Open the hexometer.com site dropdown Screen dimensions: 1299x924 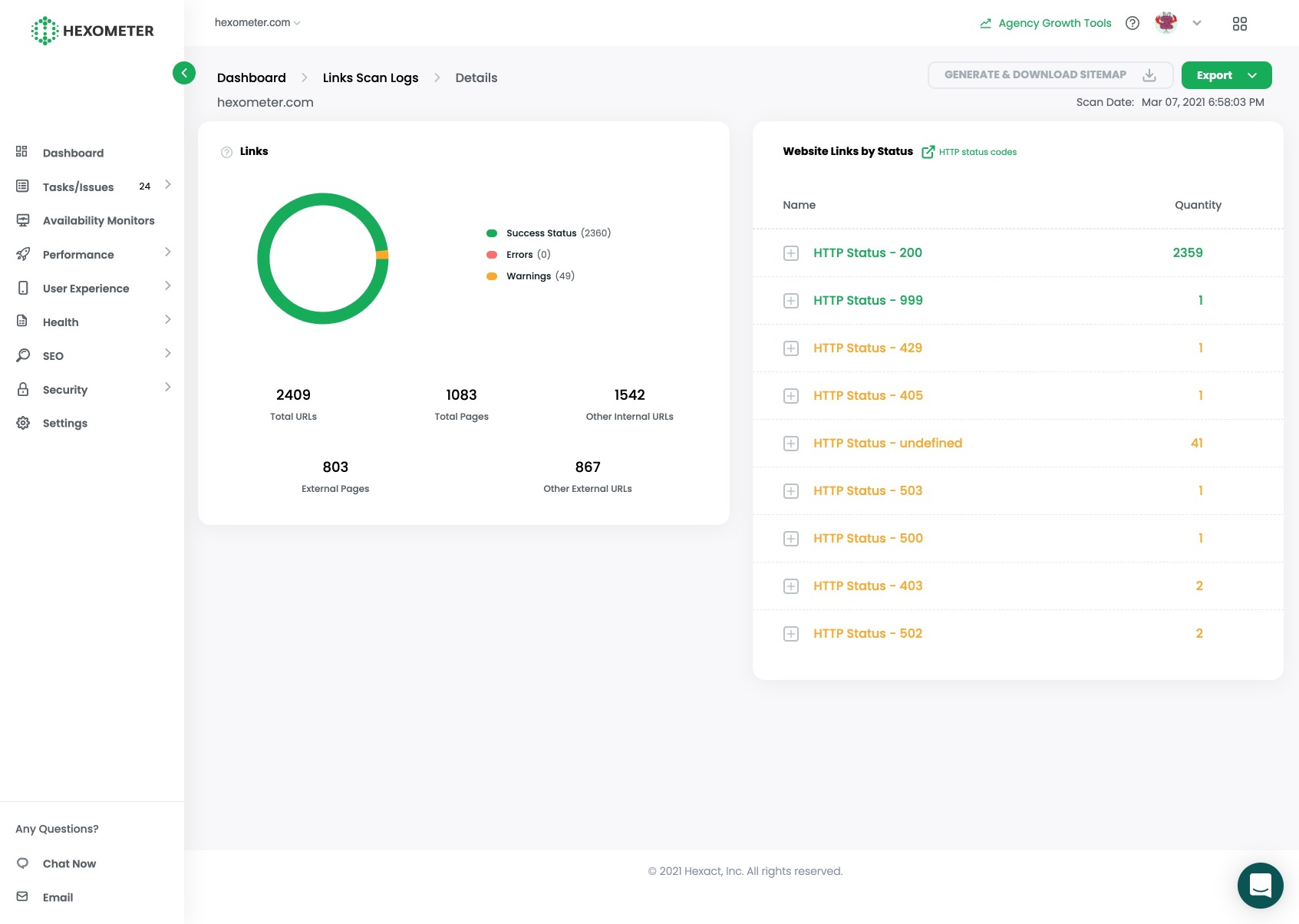(x=258, y=23)
